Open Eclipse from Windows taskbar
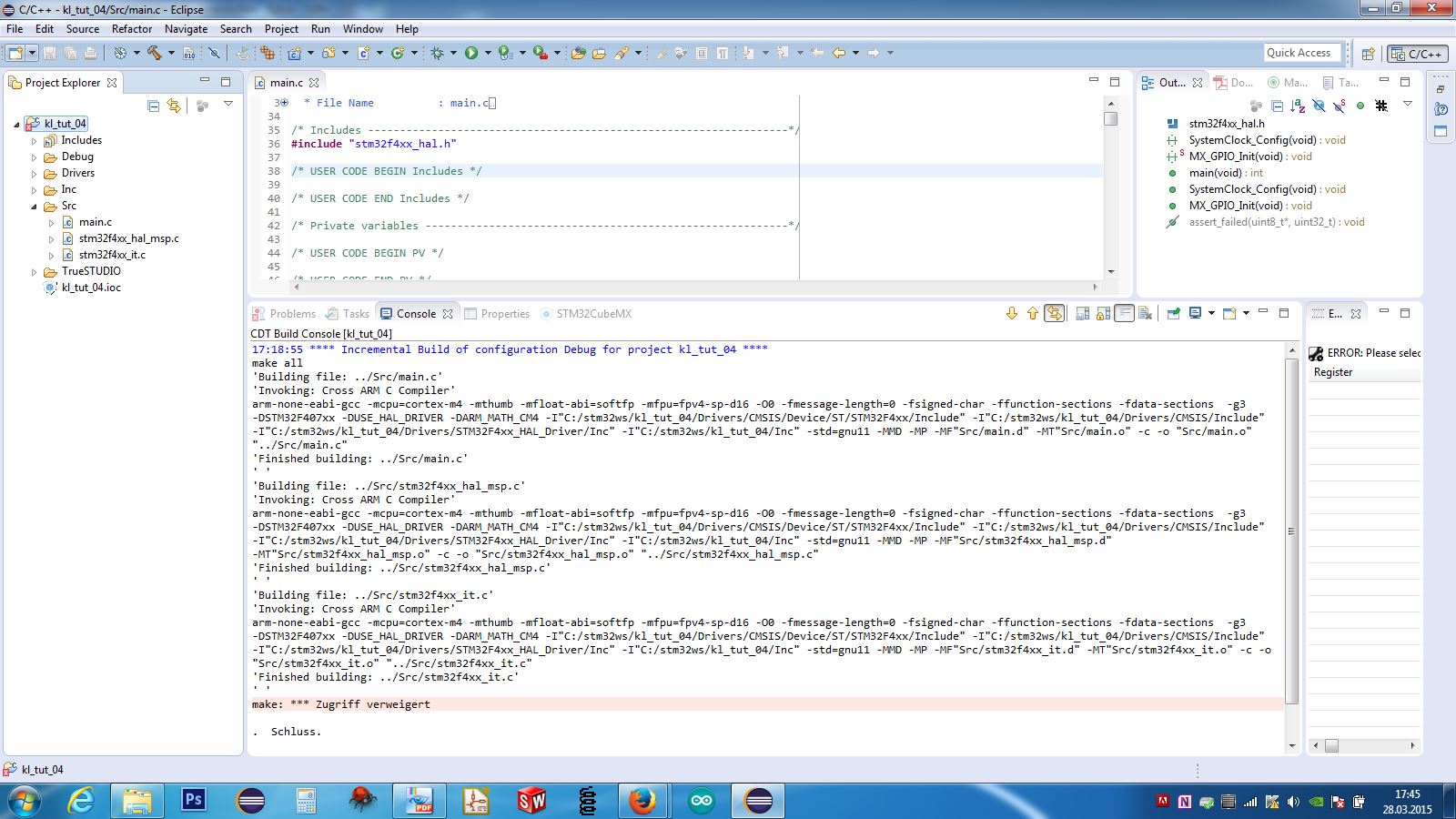 [x=758, y=801]
